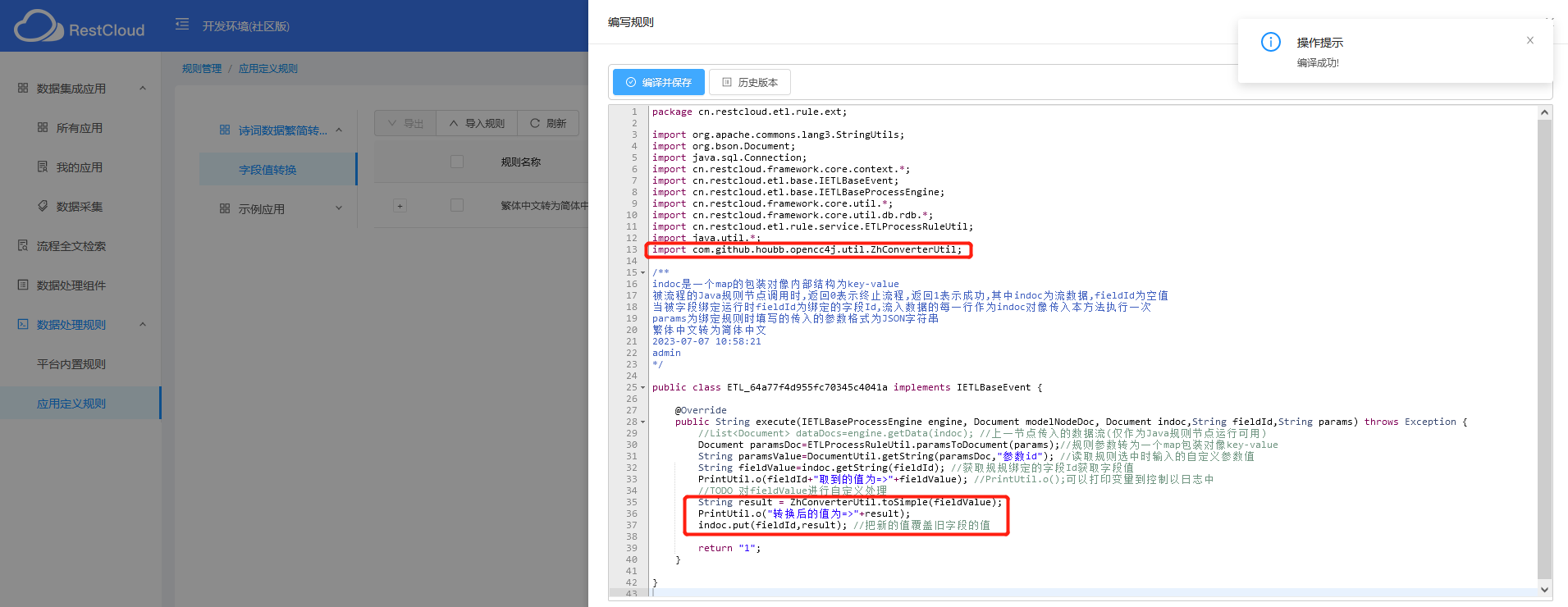Click editor scrollbar down arrow

(1545, 589)
